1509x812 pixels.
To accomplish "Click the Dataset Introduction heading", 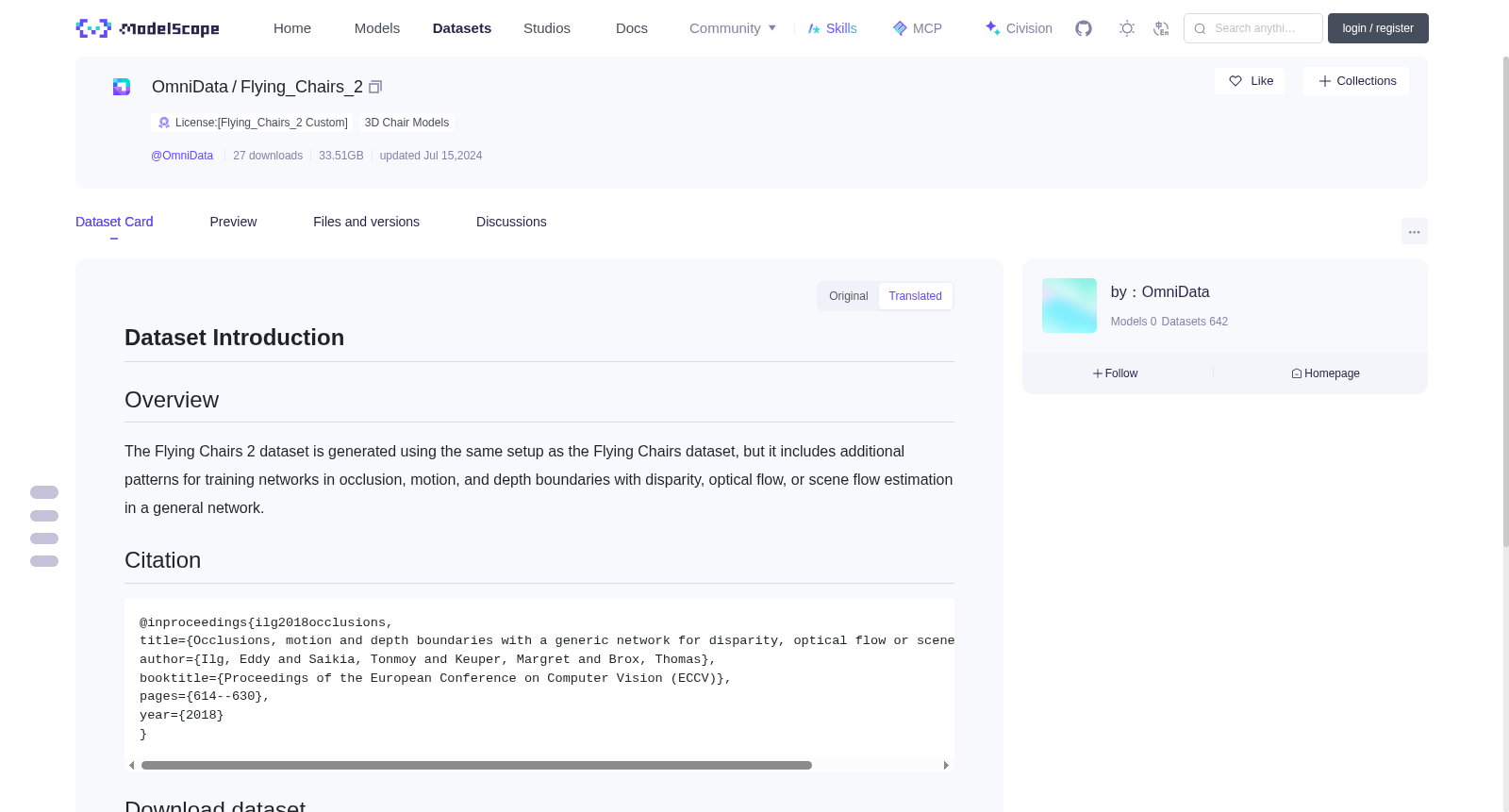I will click(x=234, y=338).
